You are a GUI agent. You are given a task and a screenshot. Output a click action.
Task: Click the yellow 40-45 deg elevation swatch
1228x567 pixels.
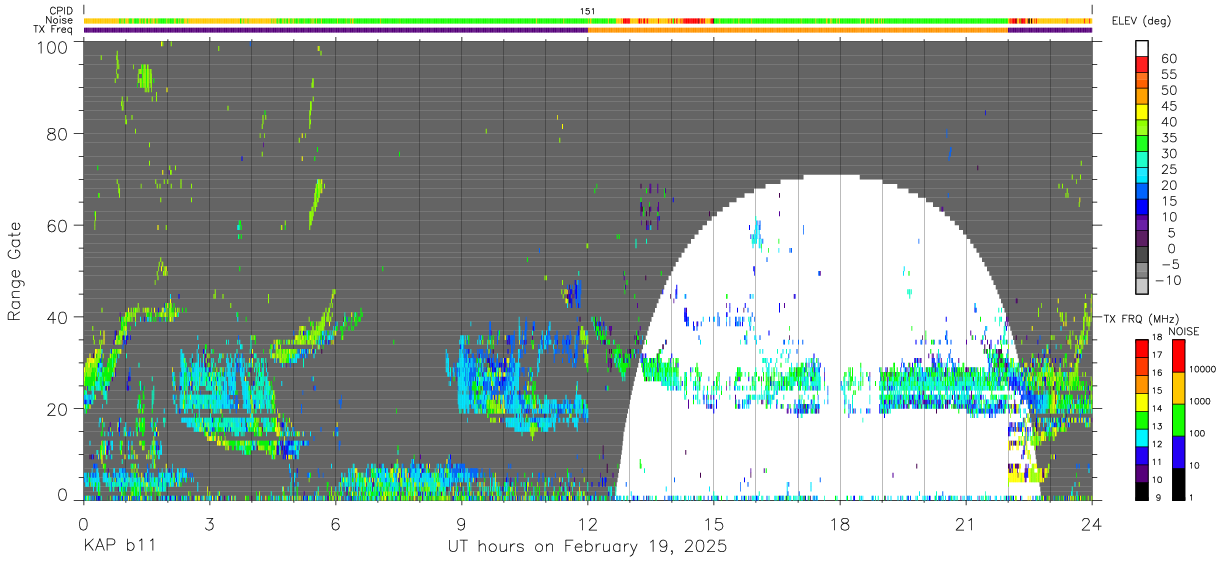(x=1143, y=113)
